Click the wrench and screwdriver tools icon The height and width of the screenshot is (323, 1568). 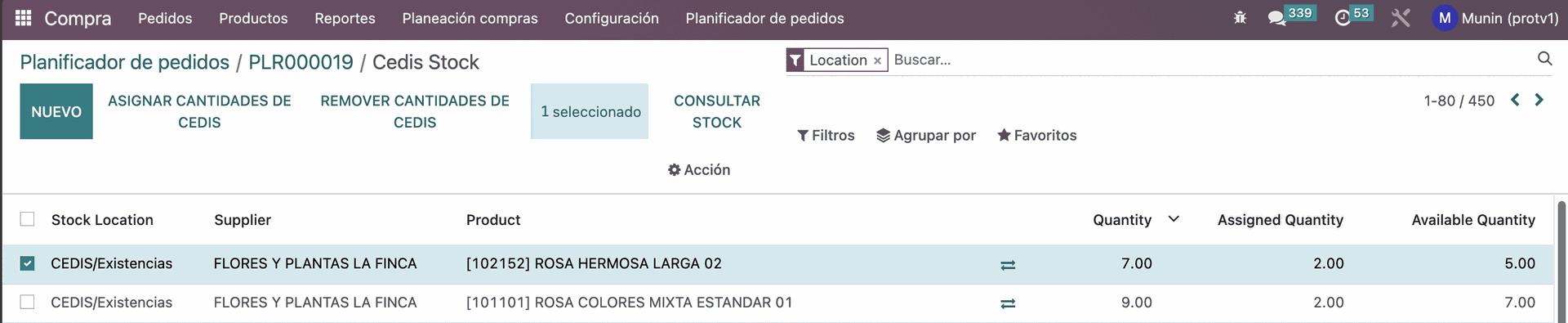[x=1401, y=18]
